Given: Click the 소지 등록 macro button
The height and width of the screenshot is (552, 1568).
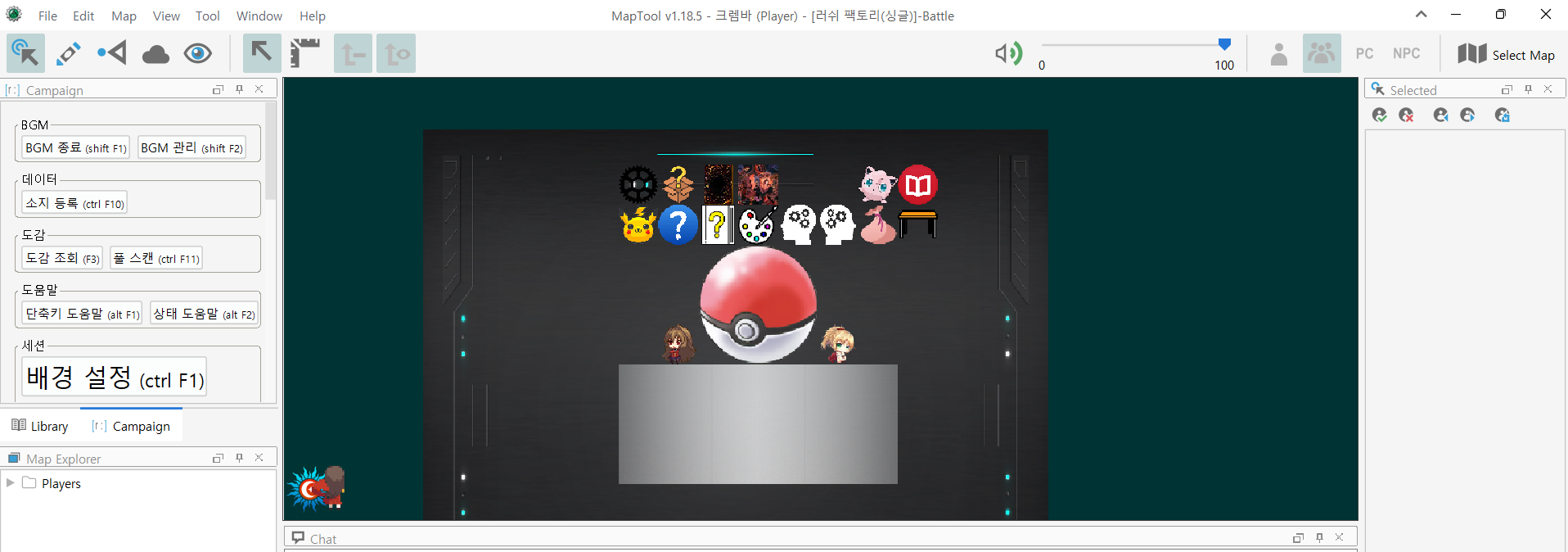Looking at the screenshot, I should click(74, 203).
